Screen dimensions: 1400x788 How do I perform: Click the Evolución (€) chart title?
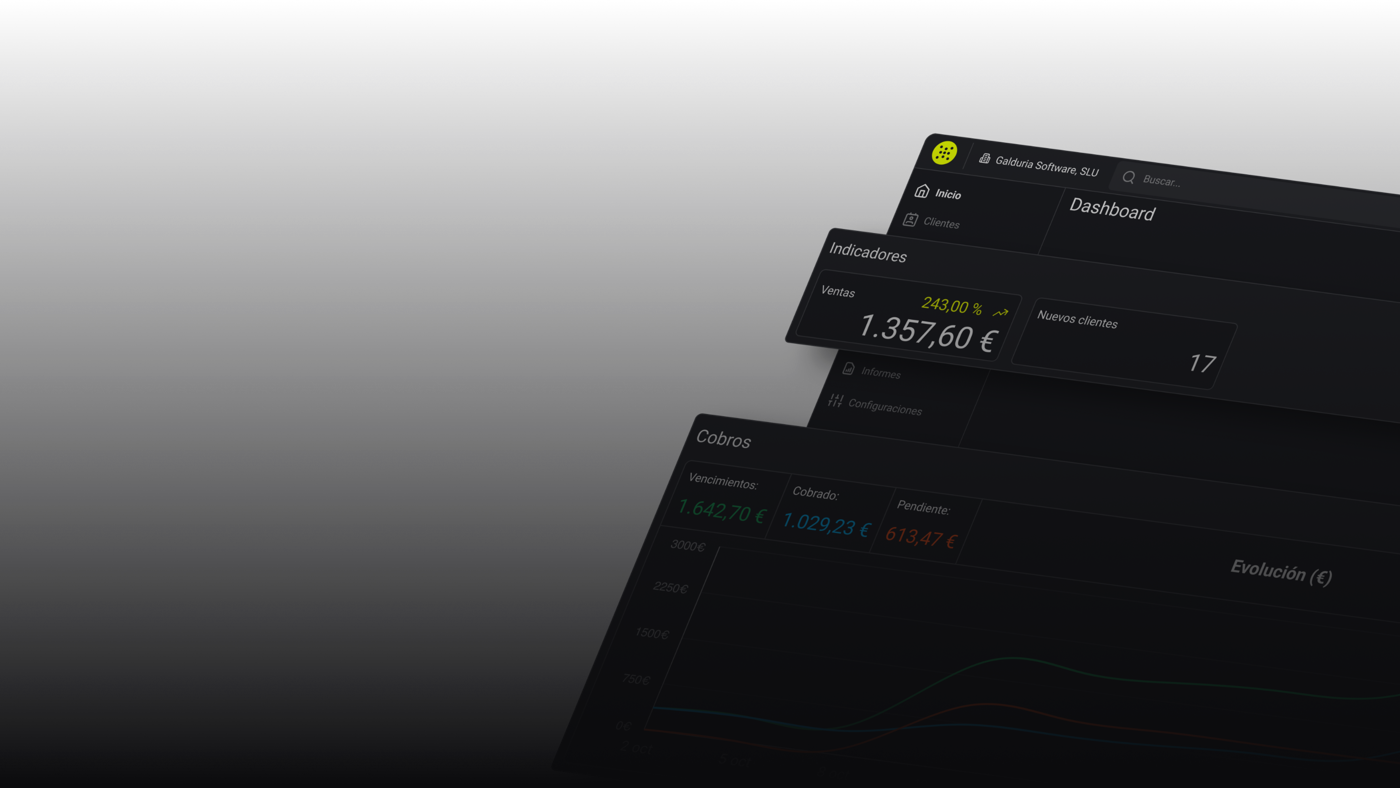click(x=1280, y=573)
